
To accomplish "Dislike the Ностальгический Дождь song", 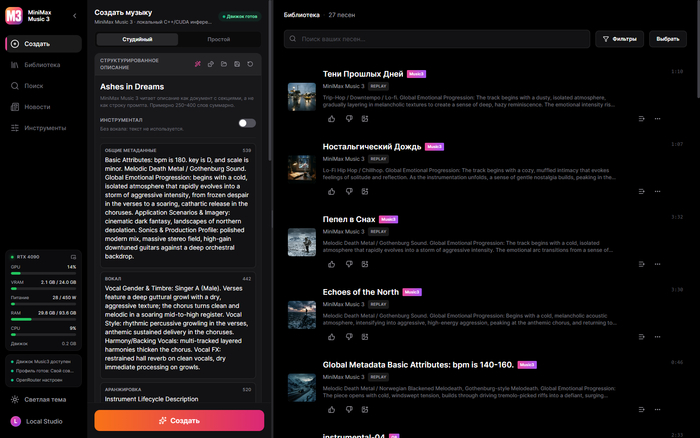I will click(349, 192).
